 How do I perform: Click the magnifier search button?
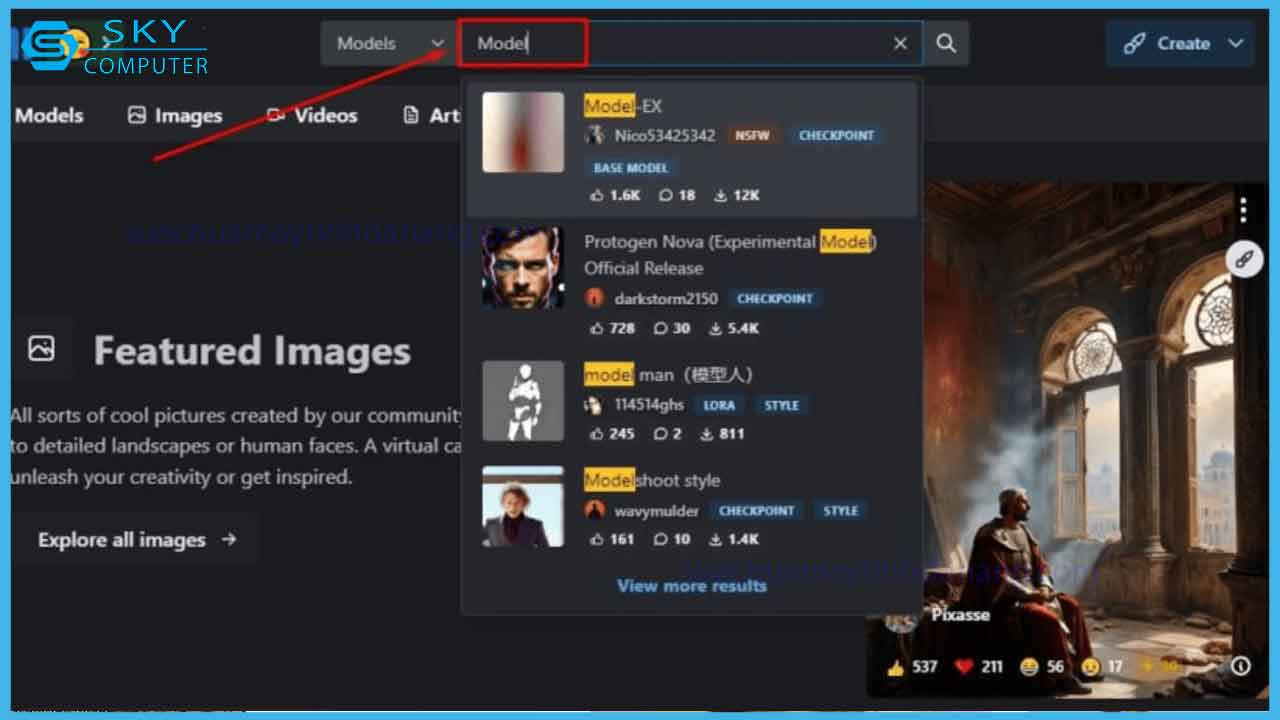(946, 44)
